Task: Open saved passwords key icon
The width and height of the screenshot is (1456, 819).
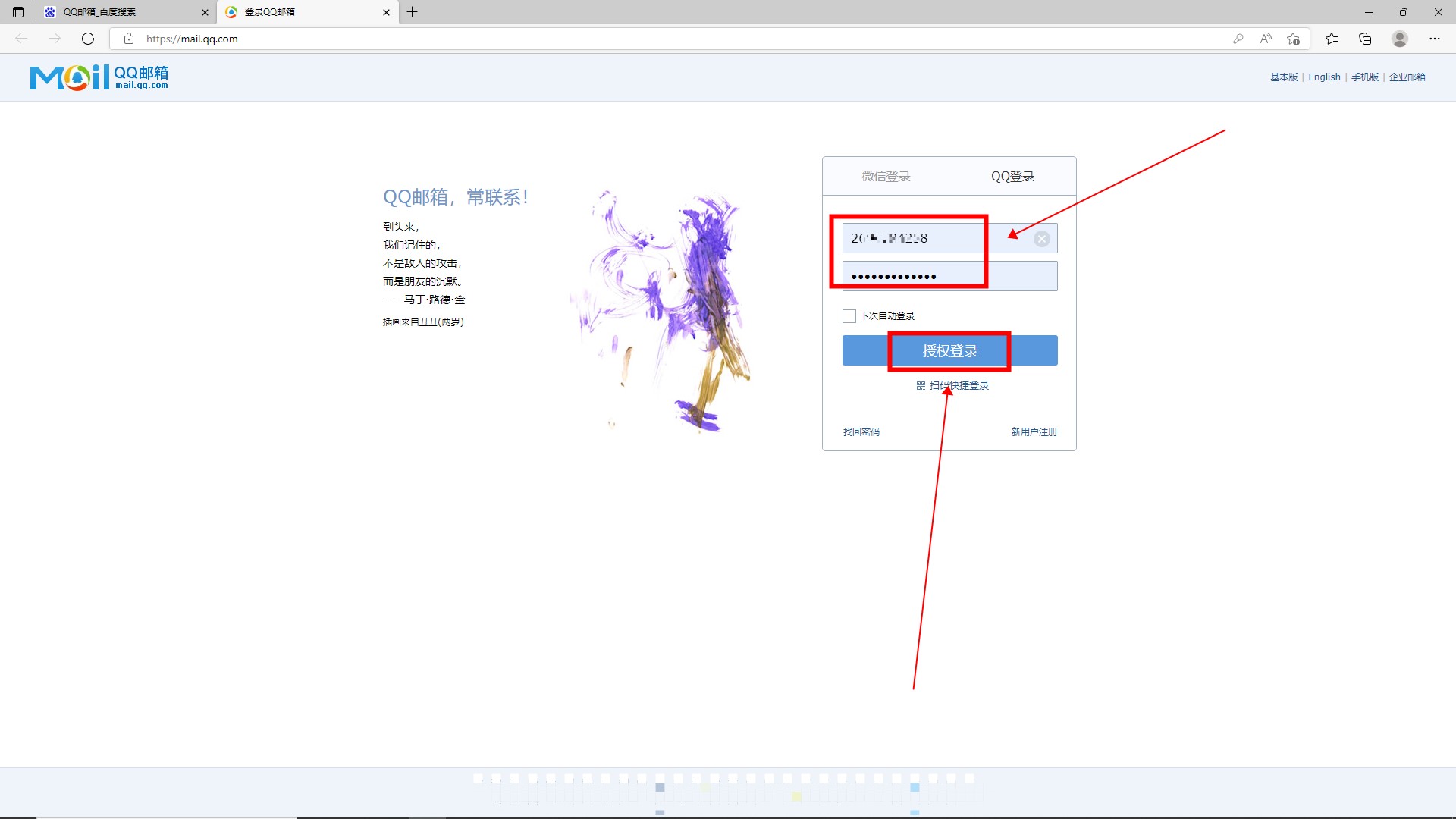Action: tap(1238, 39)
